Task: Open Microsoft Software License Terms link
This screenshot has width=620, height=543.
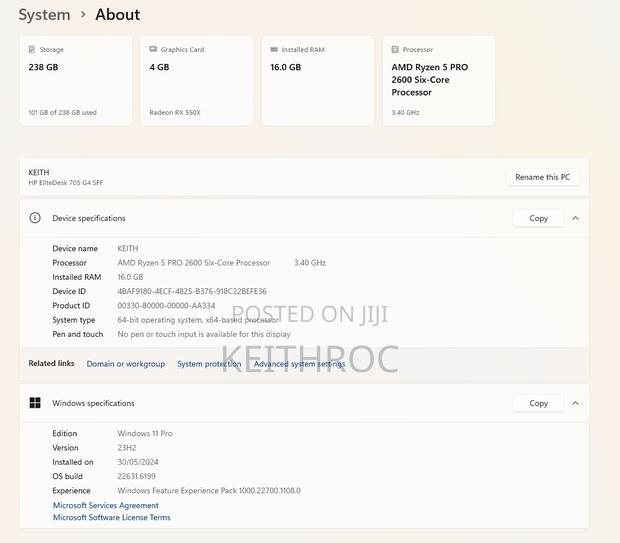Action: coord(112,517)
